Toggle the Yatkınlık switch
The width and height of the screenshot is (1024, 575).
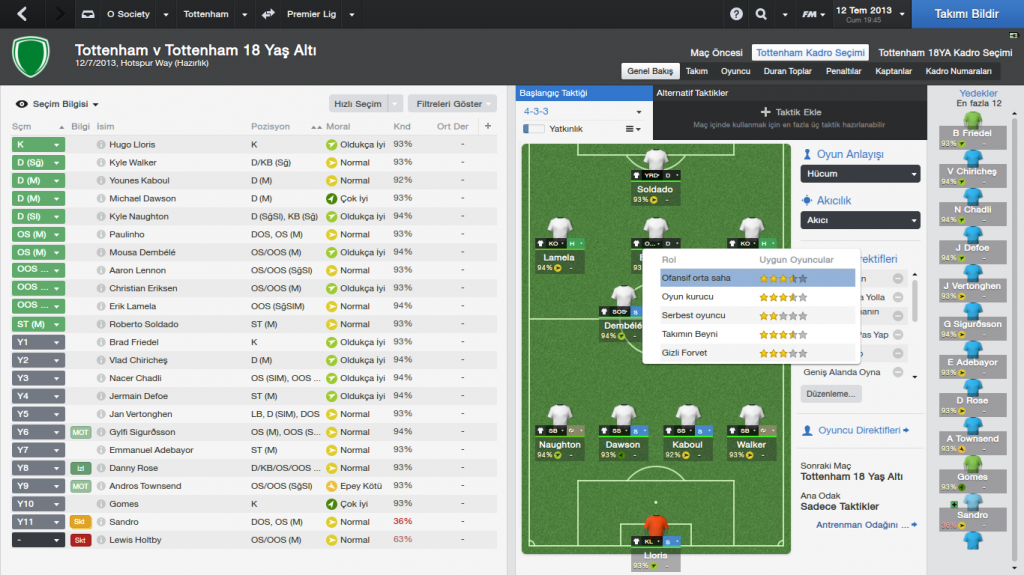[x=534, y=129]
